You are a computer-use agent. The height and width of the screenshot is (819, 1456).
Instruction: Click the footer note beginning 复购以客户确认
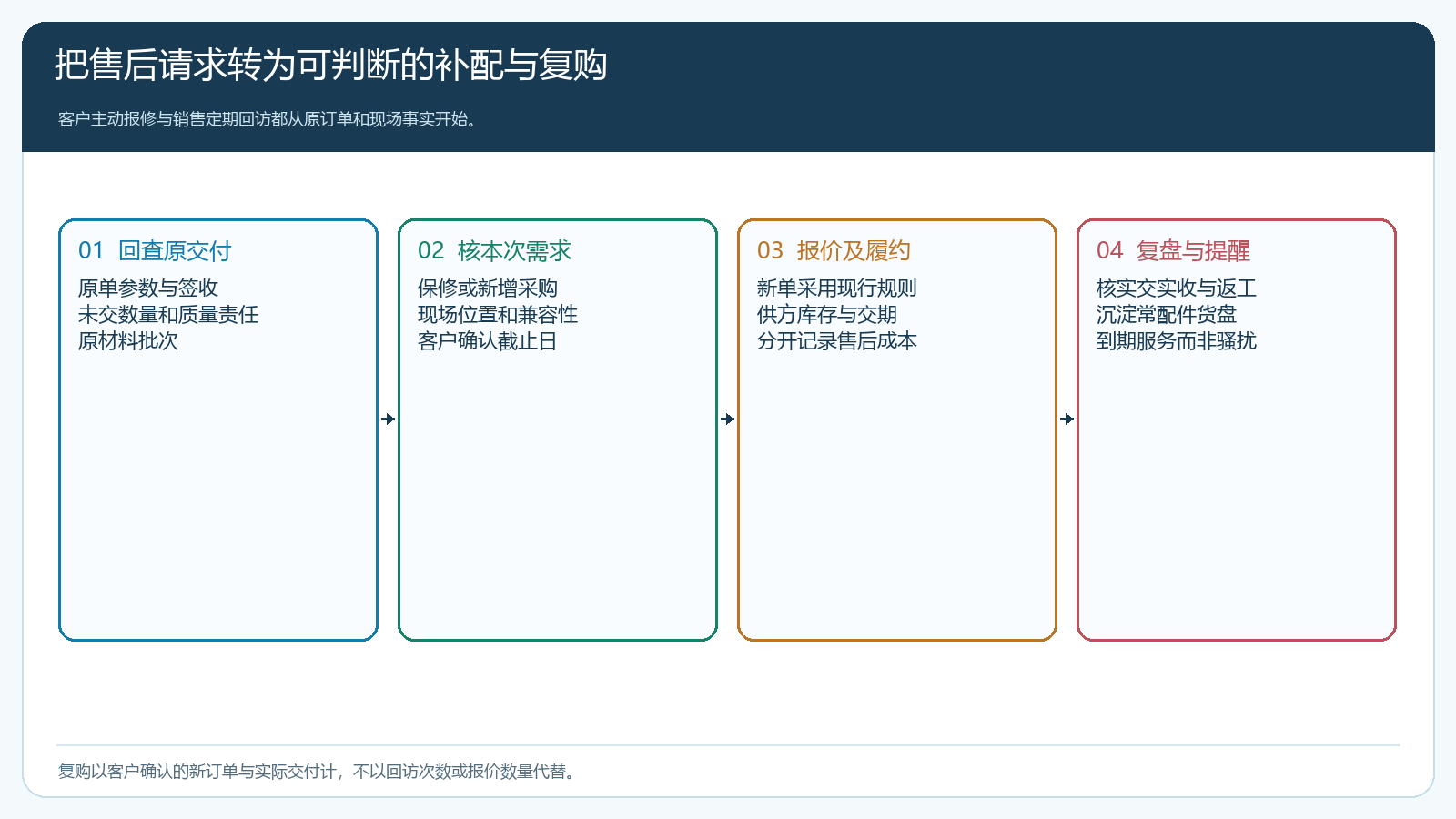coord(318,772)
